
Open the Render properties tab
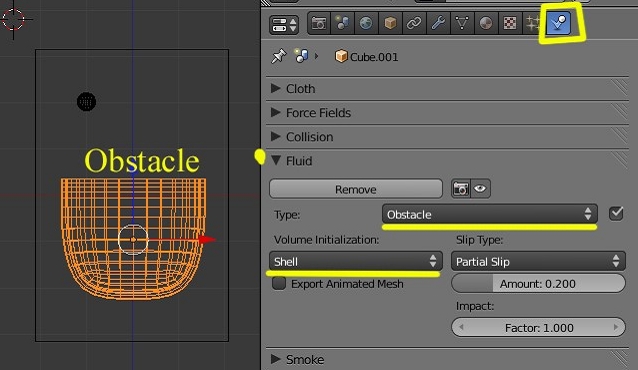click(x=319, y=23)
